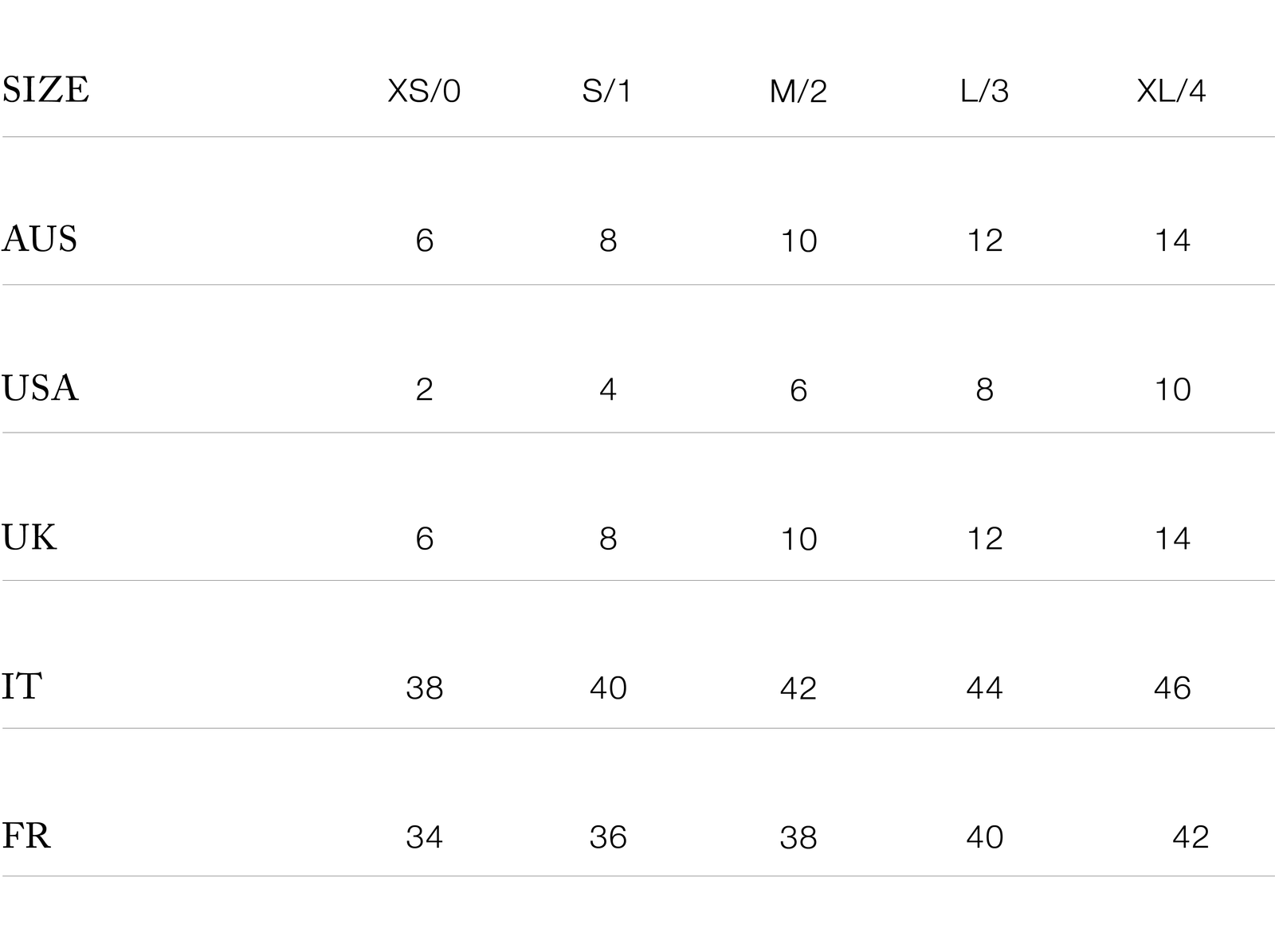The width and height of the screenshot is (1275, 952).
Task: Click the AUS row label
Action: 40,239
